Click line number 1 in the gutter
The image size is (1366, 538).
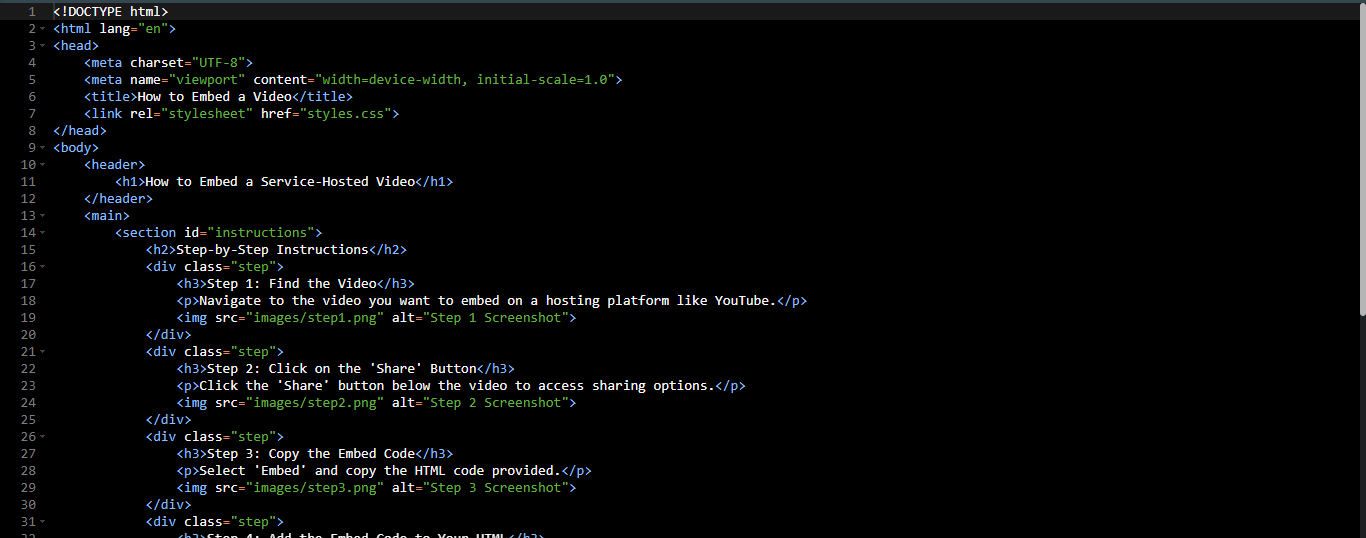coord(32,12)
